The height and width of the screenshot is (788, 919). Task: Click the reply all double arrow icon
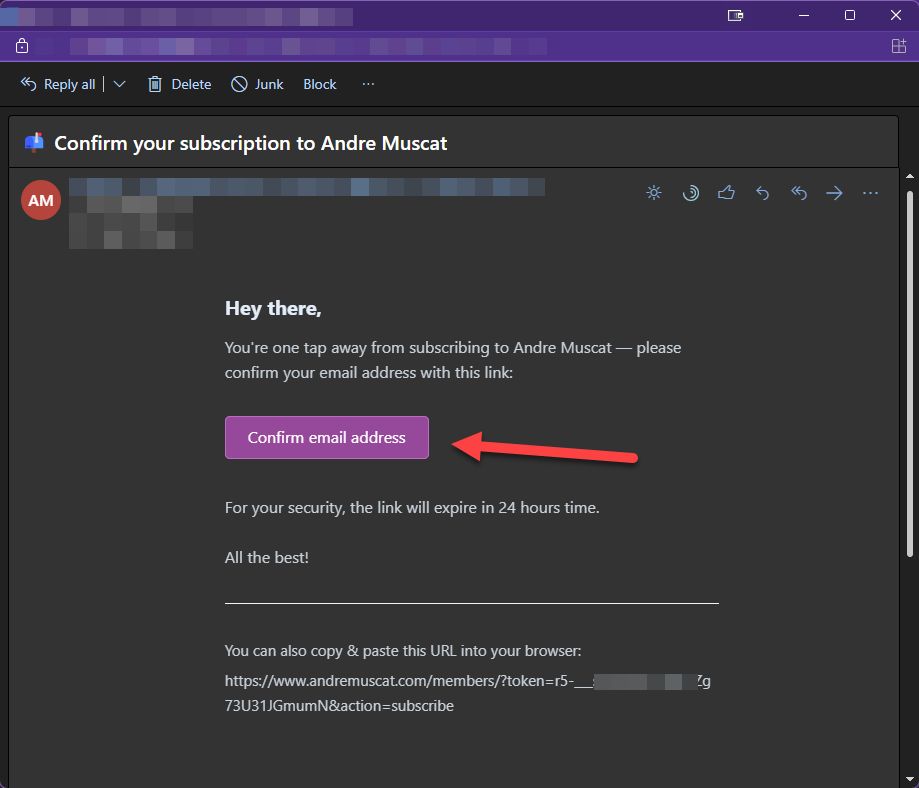point(799,193)
